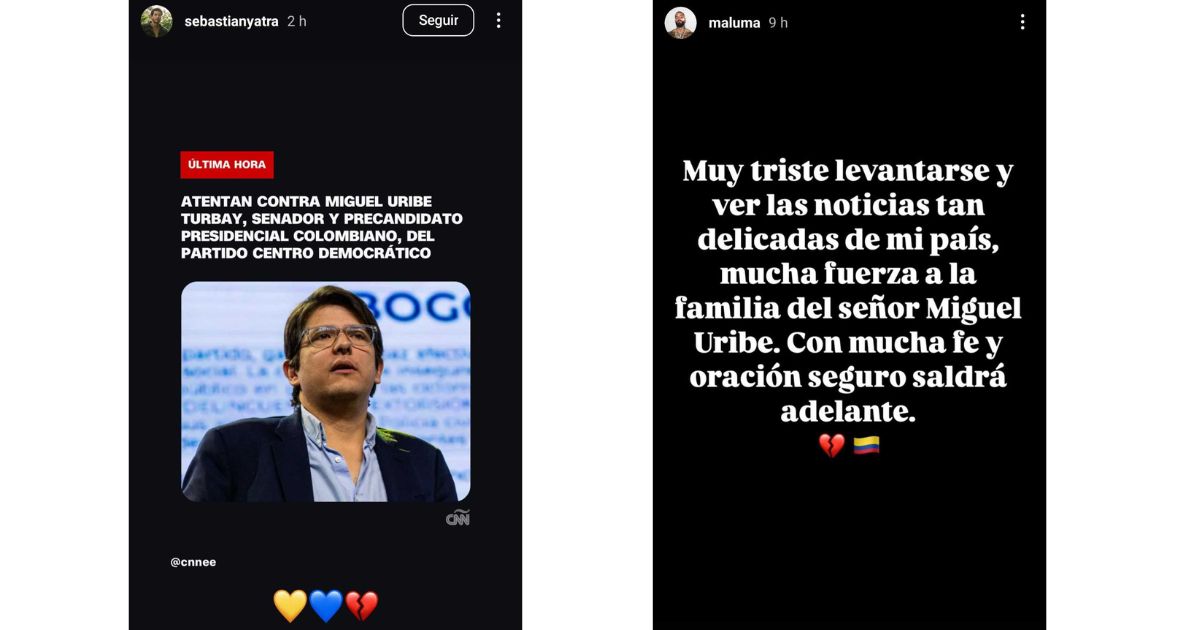Follow sebastianyatra with the Seguir button

(x=438, y=20)
